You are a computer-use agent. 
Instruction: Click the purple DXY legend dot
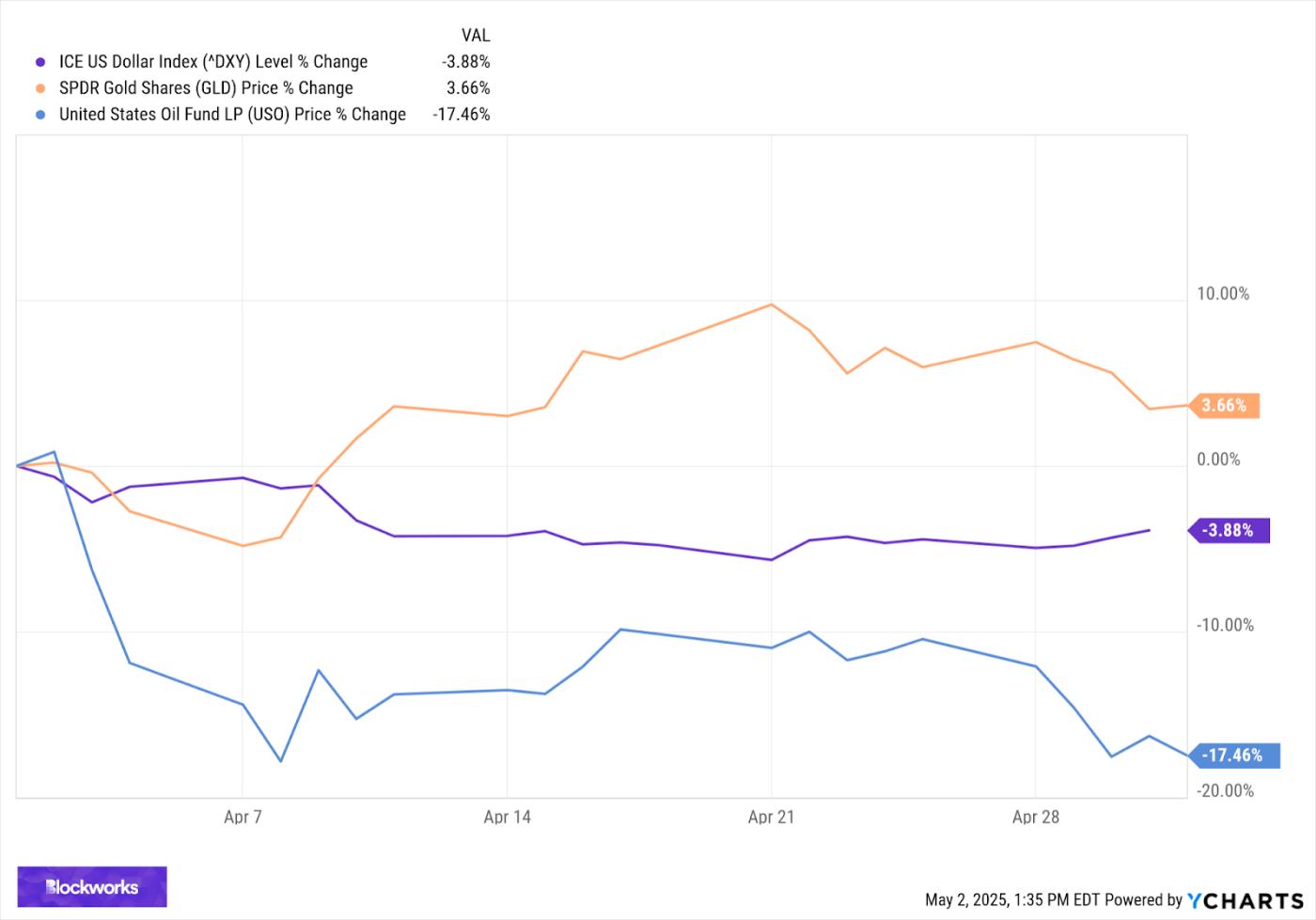tap(39, 62)
